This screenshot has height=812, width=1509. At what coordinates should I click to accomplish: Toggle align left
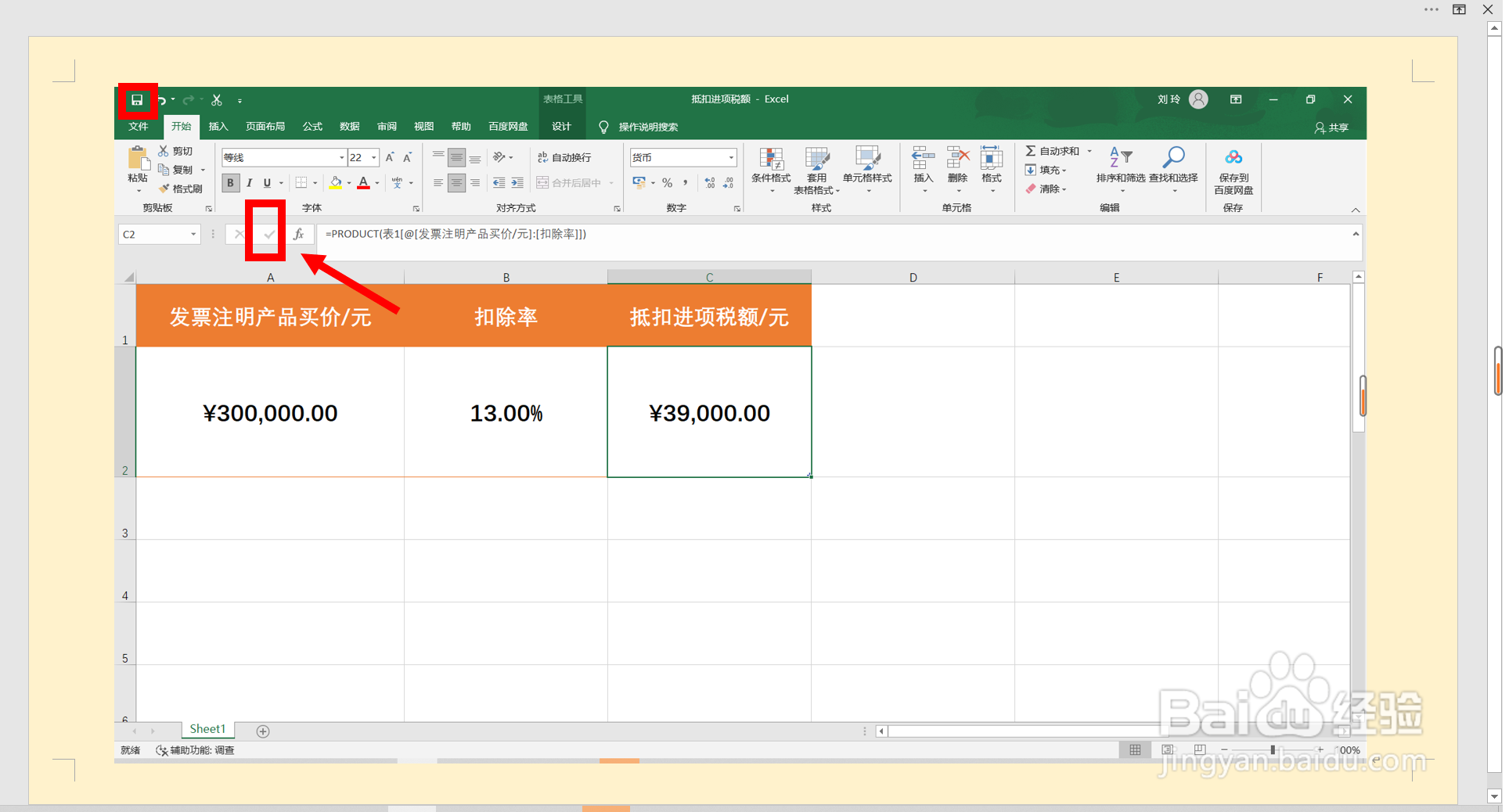438,183
